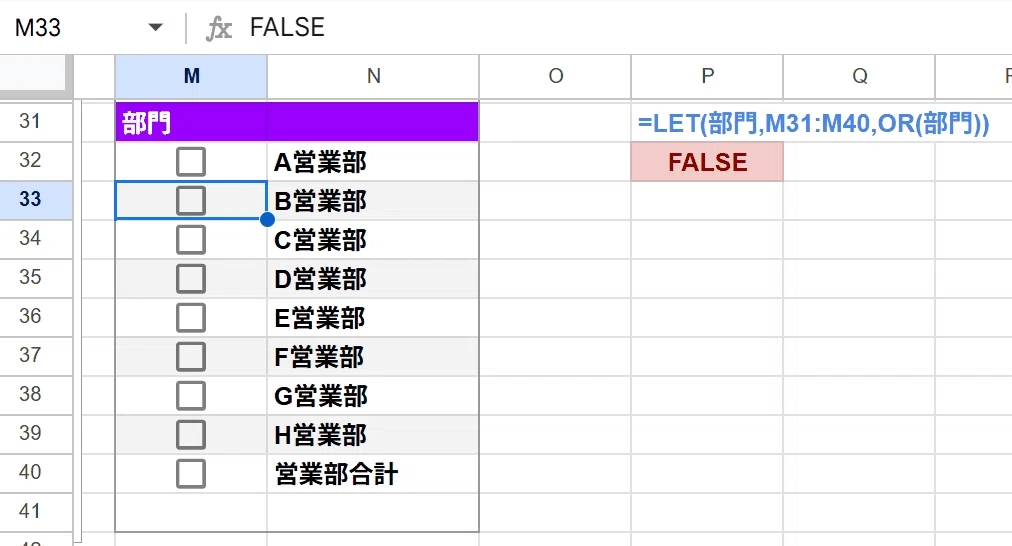Tick the H営業部 checkbox
The image size is (1012, 546).
(x=191, y=435)
